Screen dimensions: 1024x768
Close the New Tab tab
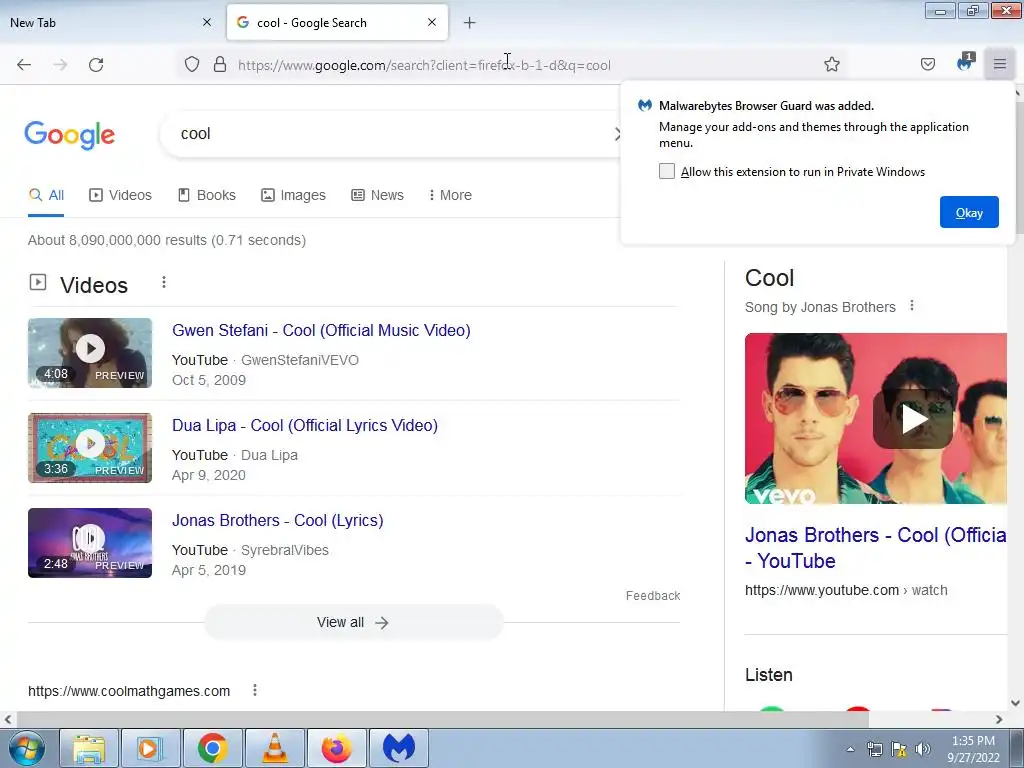coord(207,22)
